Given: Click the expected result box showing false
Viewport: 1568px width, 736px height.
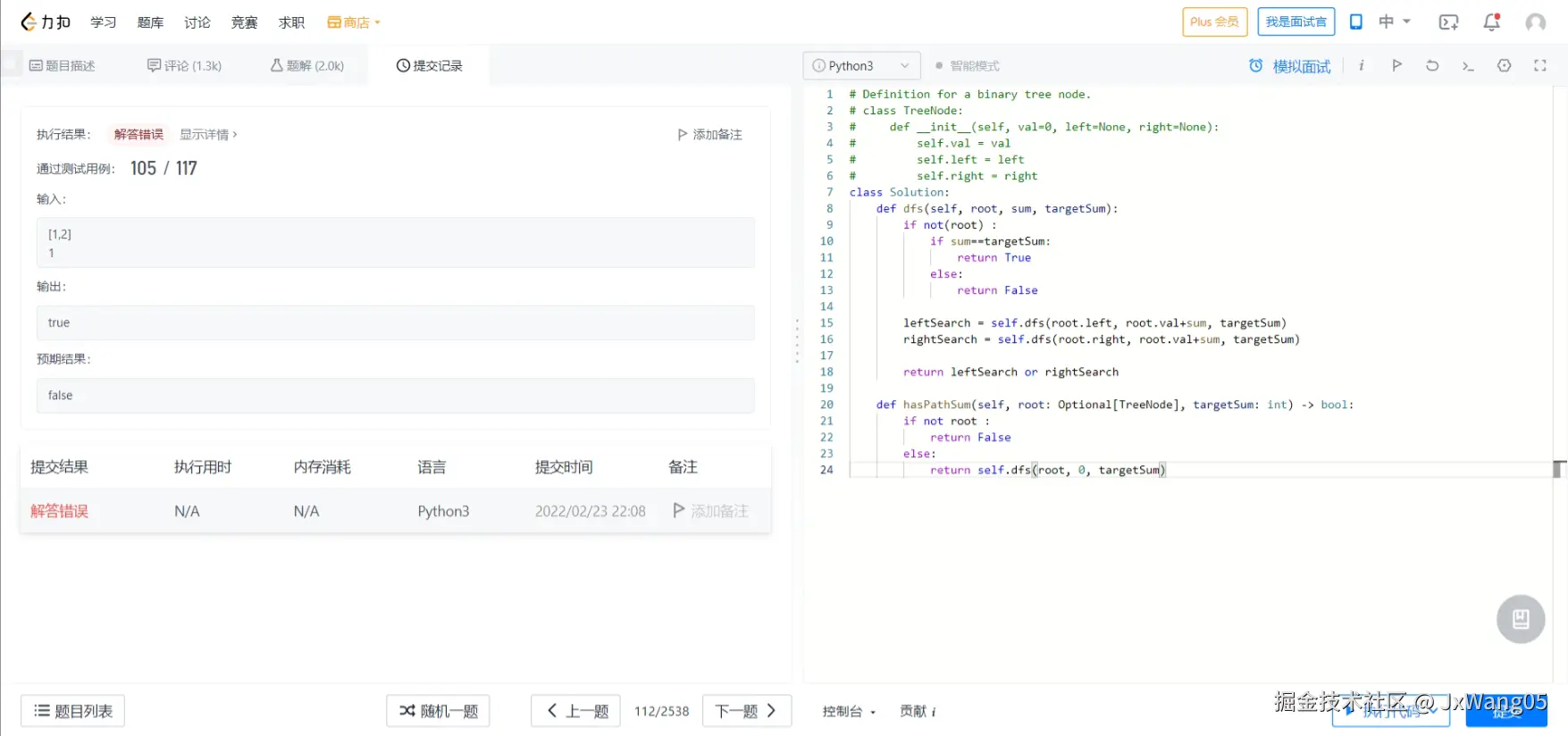Looking at the screenshot, I should (396, 395).
